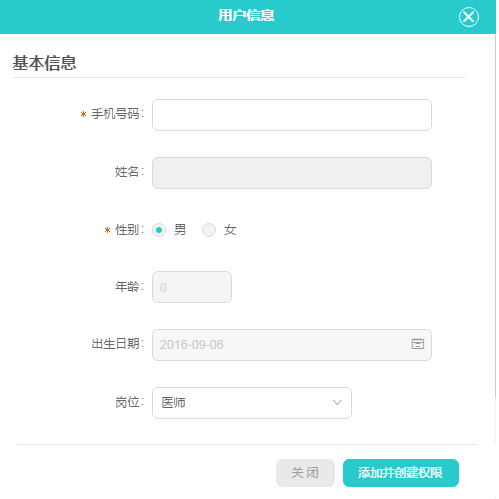Focus the 手机号码 input field
Image resolution: width=499 pixels, height=499 pixels.
click(292, 115)
